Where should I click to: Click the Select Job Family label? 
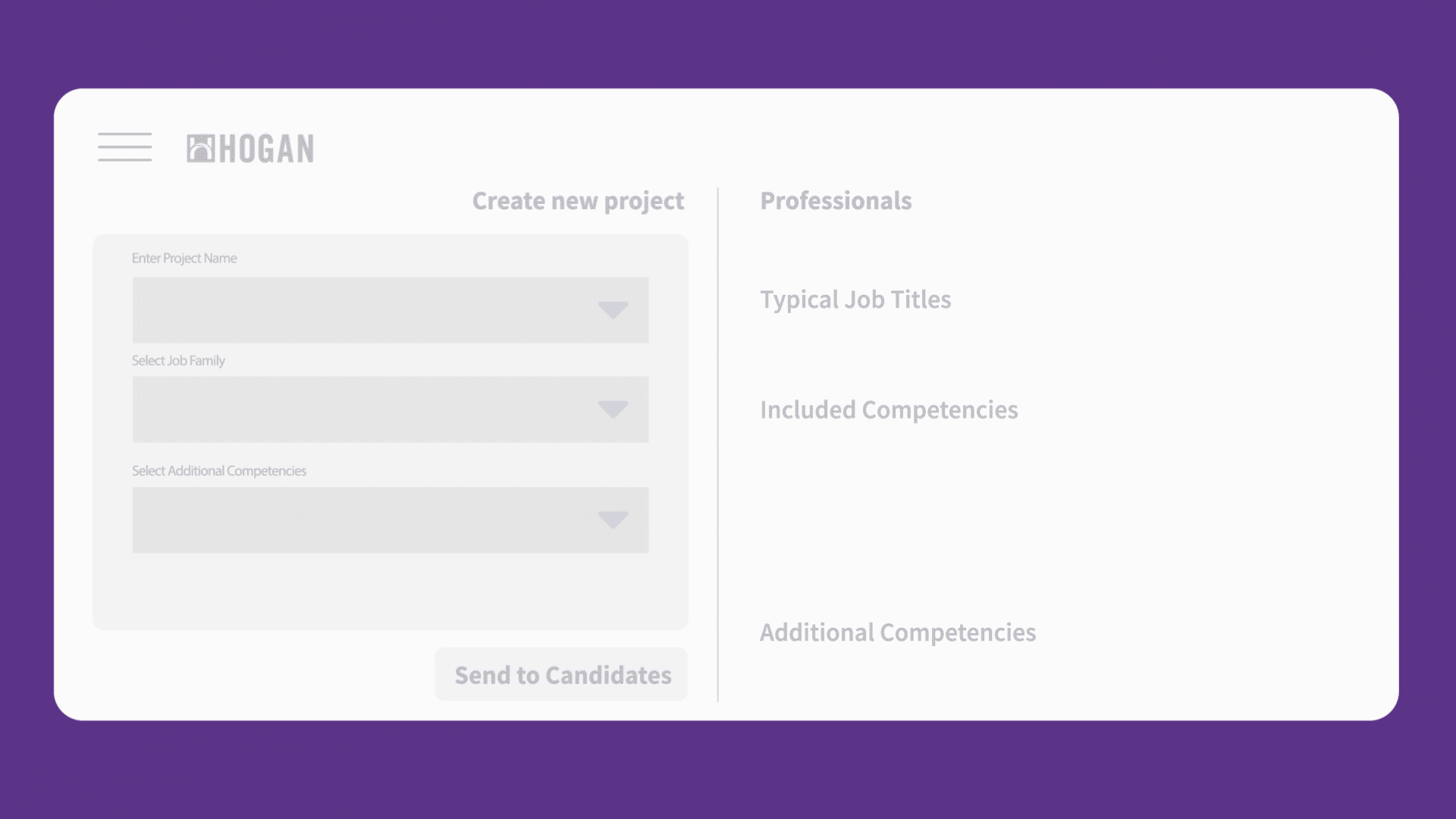[x=178, y=361]
